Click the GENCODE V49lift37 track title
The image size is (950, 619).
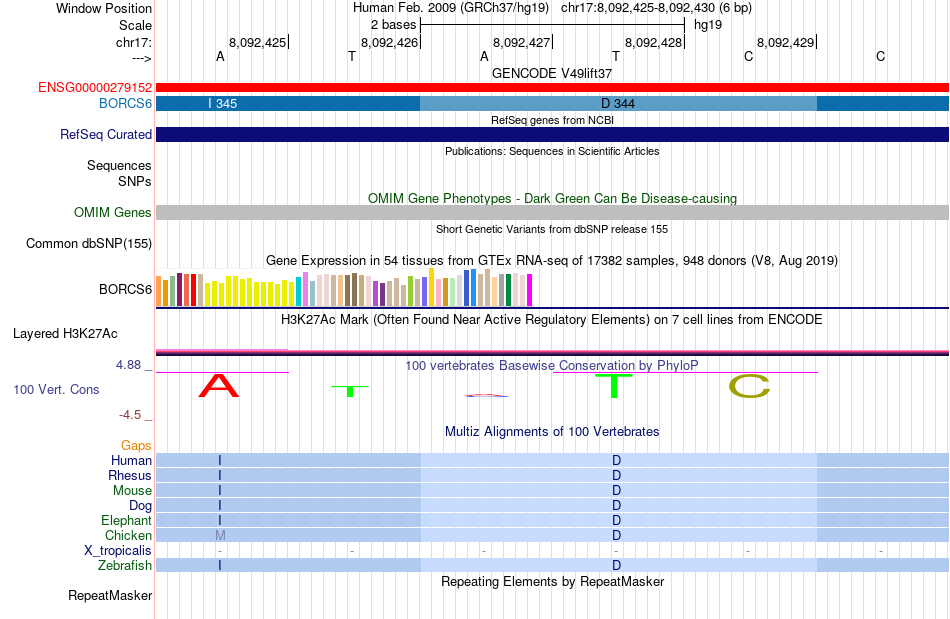pyautogui.click(x=552, y=73)
